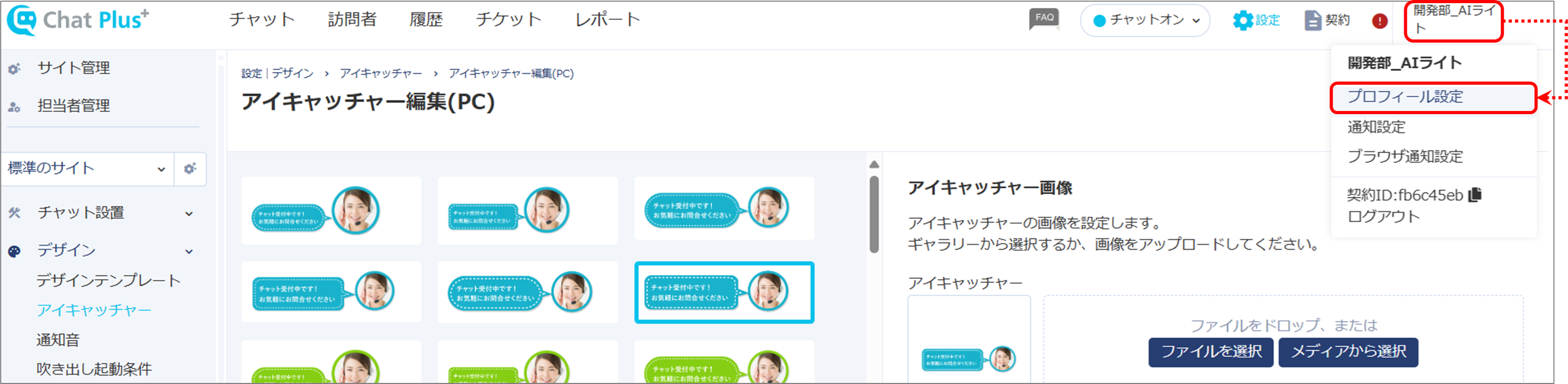
Task: Click the current アイキャッチャー preview image
Action: click(969, 359)
